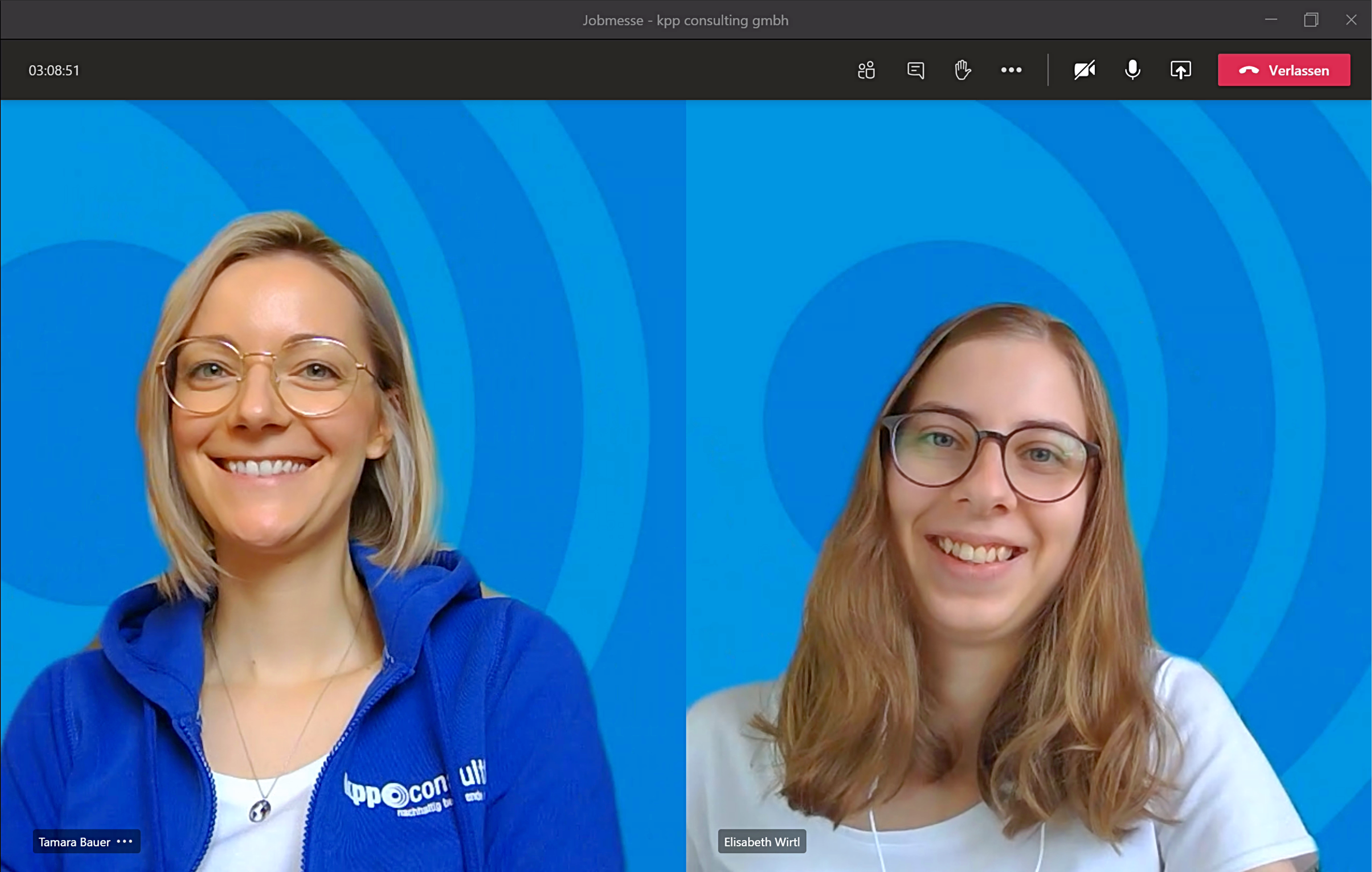Show the participants panel
Screen dimensions: 1372x872
coord(866,70)
